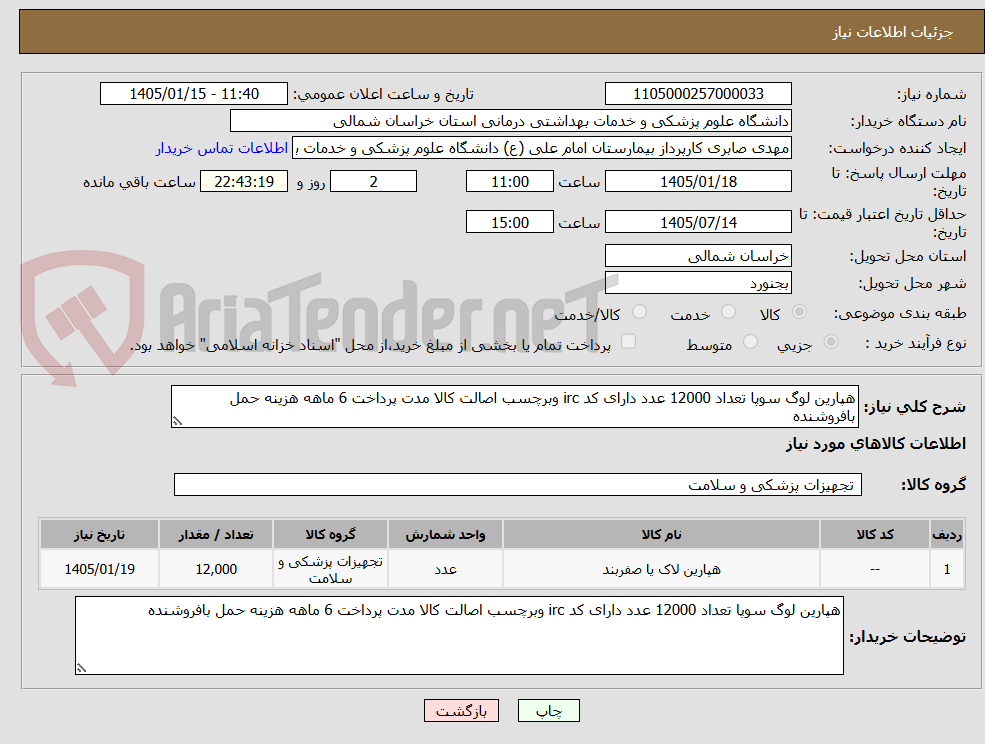Click the بازگشت (back) button
The image size is (985, 744).
(x=461, y=711)
